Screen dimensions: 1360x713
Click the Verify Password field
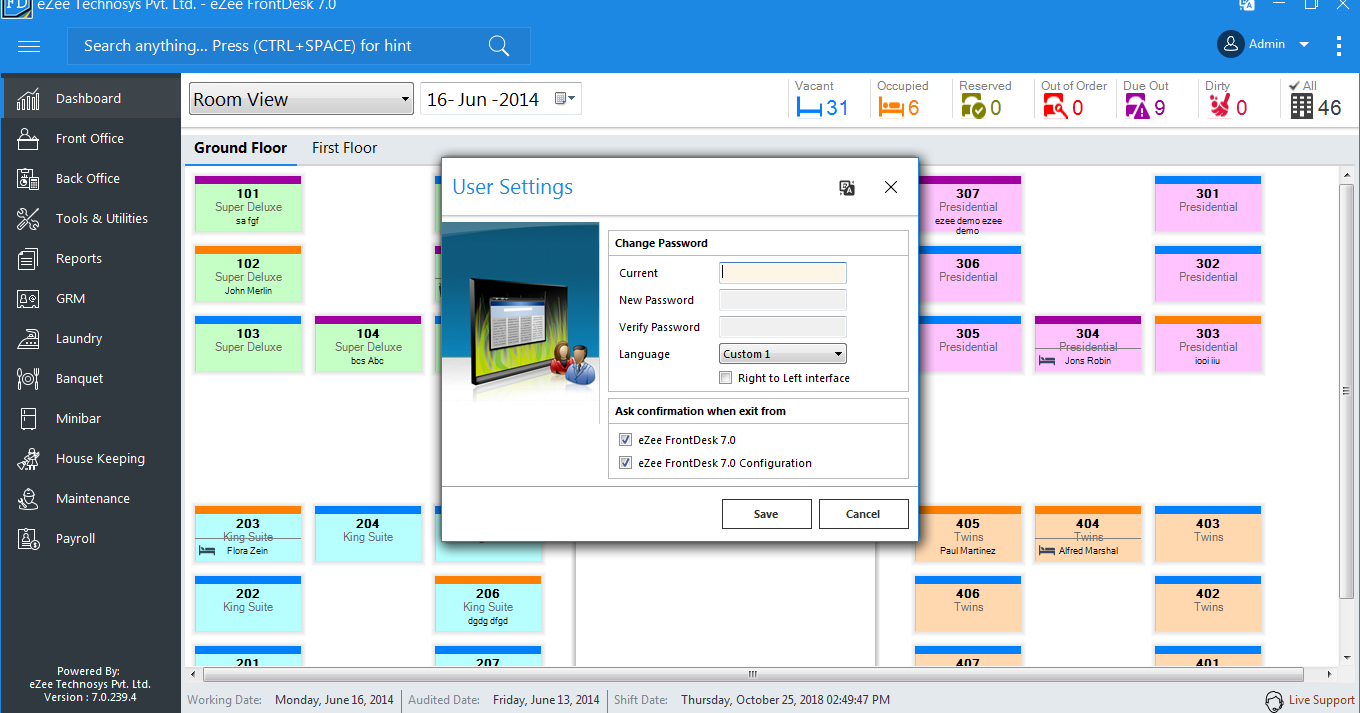783,327
